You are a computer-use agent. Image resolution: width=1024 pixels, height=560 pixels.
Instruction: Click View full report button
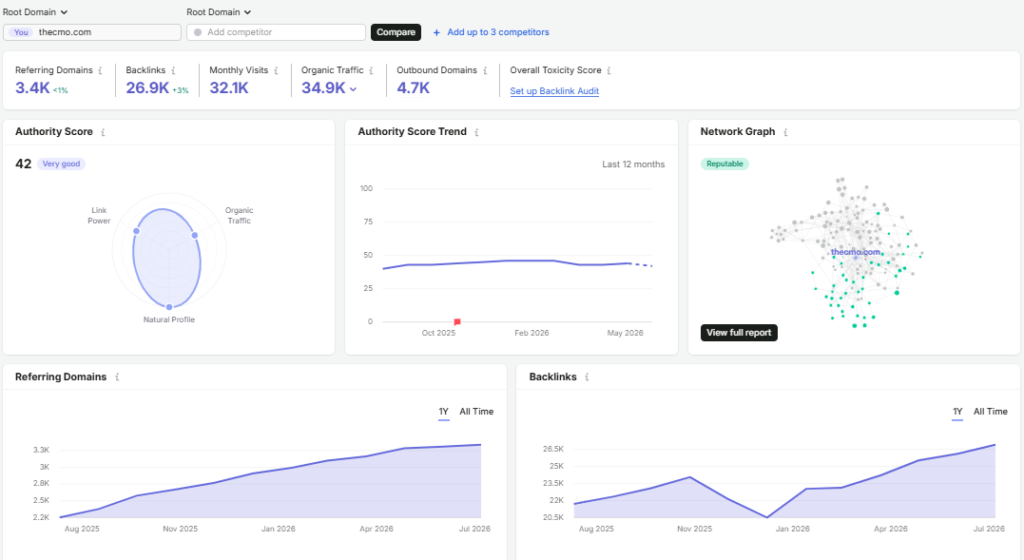(739, 333)
